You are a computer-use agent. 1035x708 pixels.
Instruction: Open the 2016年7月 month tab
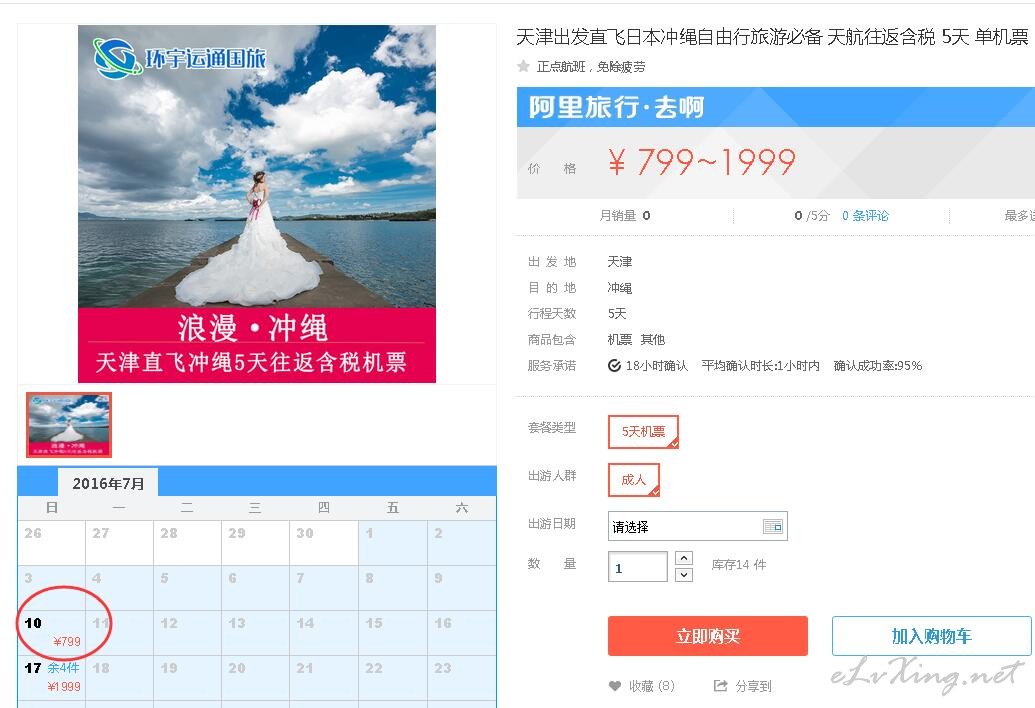[108, 483]
